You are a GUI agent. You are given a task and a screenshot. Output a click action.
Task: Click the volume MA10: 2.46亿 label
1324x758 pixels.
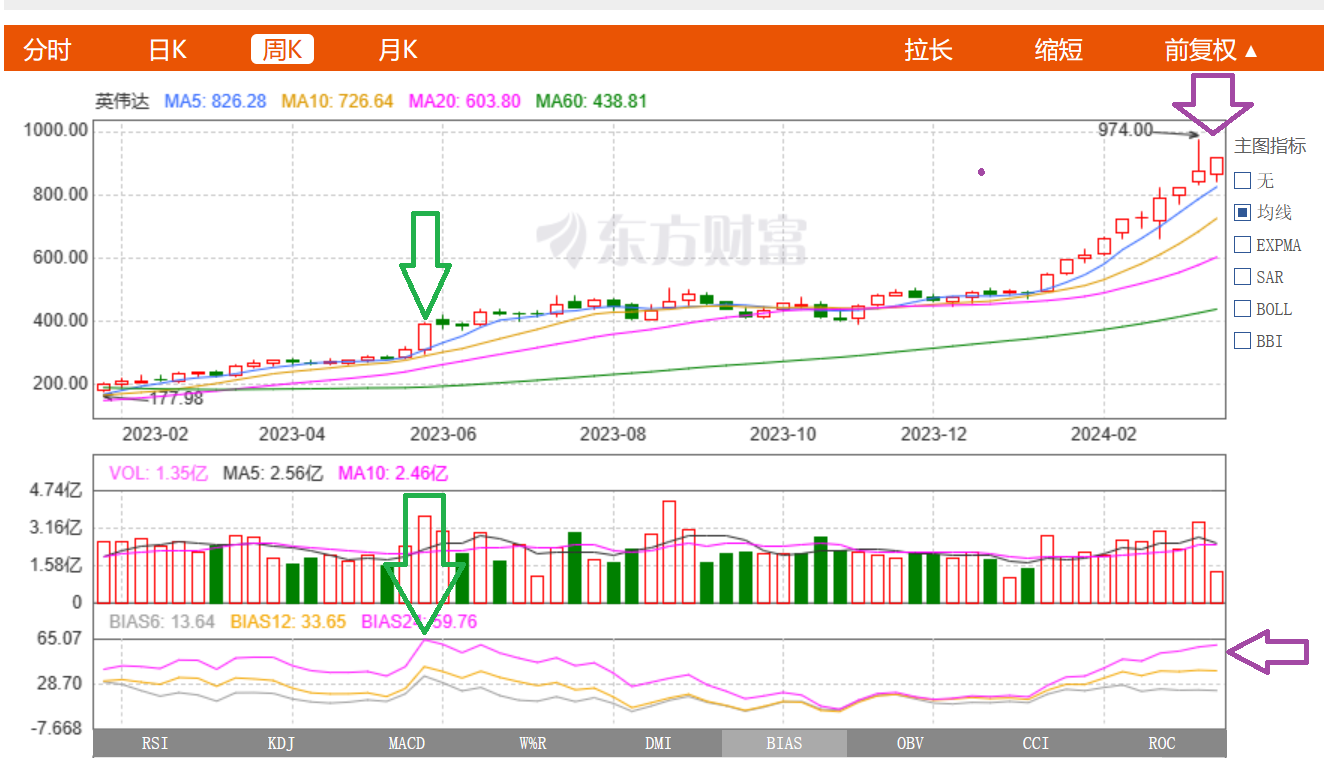[393, 473]
